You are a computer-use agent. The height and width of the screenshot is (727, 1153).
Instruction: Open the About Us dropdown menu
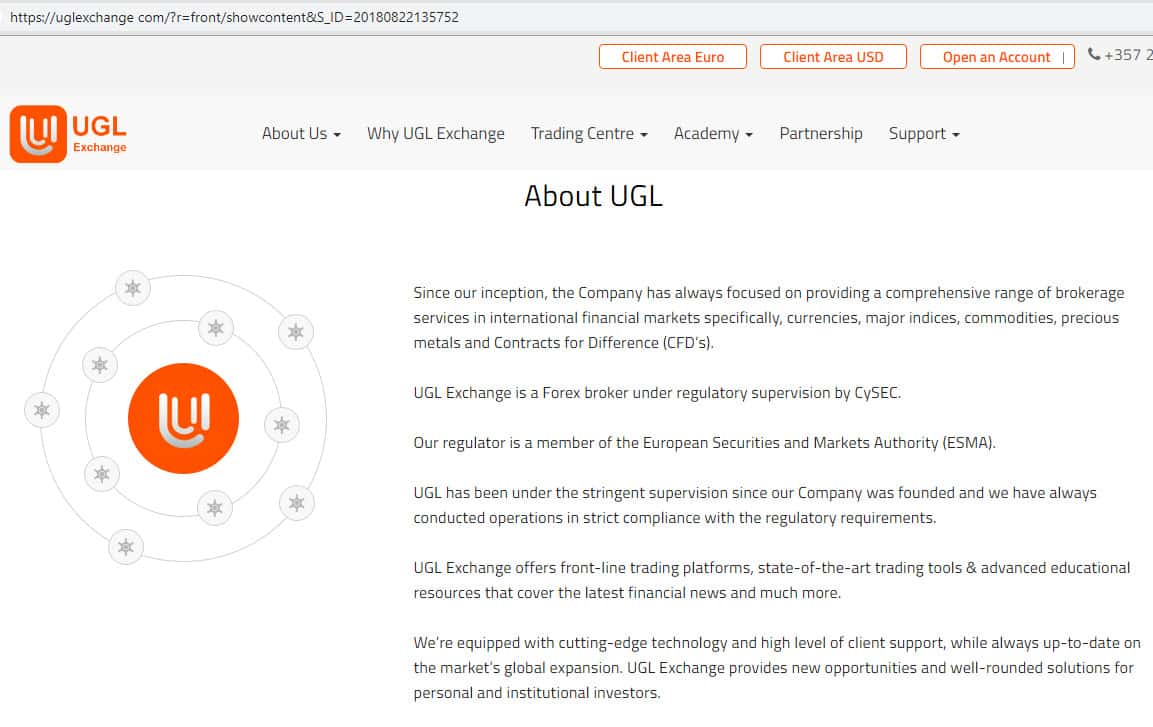tap(301, 134)
